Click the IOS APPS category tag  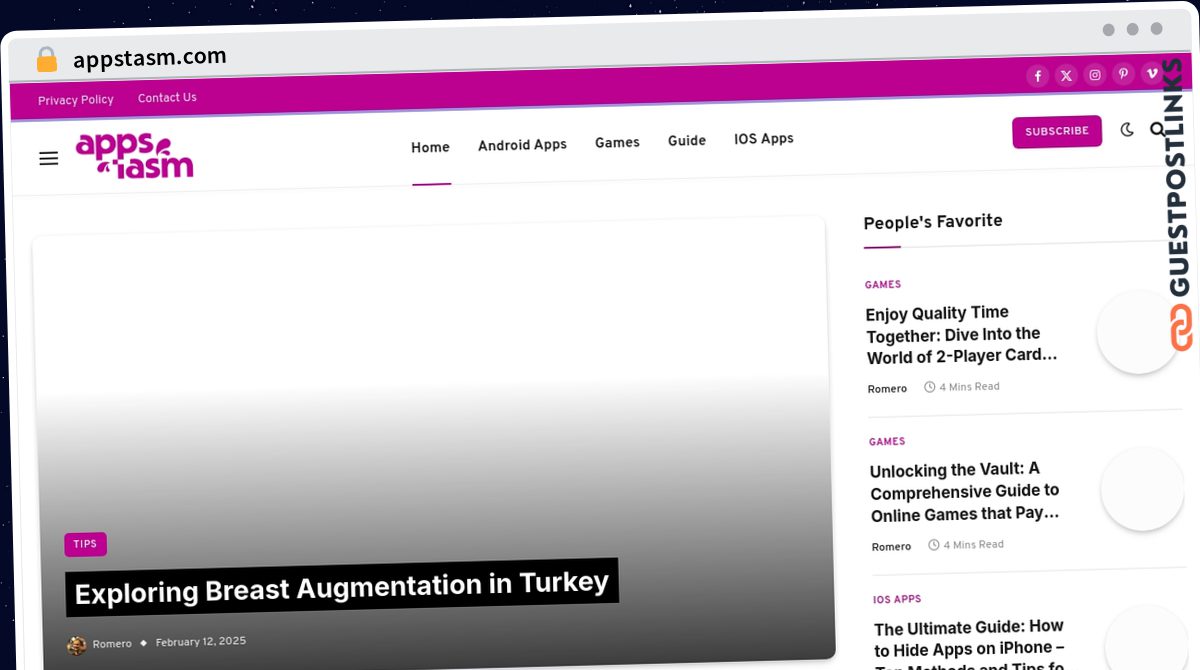coord(897,600)
